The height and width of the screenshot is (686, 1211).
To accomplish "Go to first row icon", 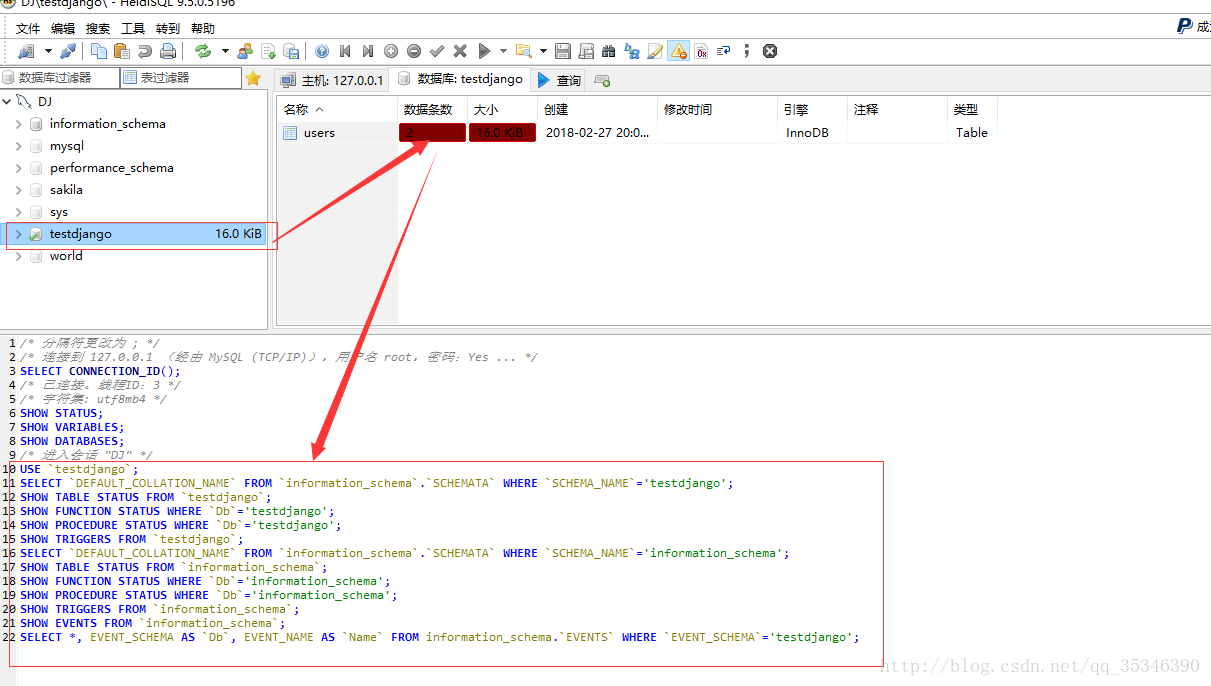I will pyautogui.click(x=345, y=51).
